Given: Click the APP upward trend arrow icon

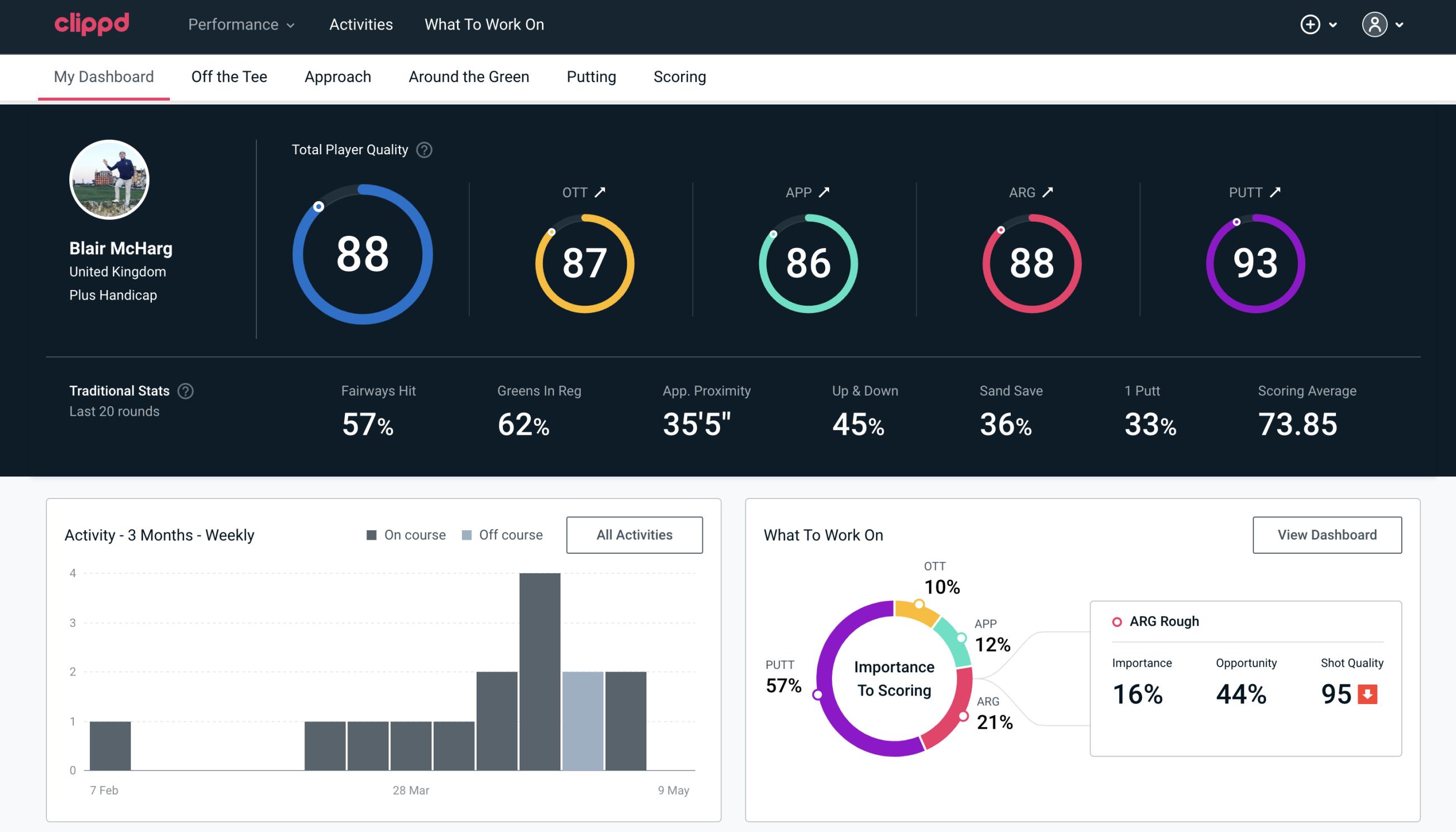Looking at the screenshot, I should 826,192.
